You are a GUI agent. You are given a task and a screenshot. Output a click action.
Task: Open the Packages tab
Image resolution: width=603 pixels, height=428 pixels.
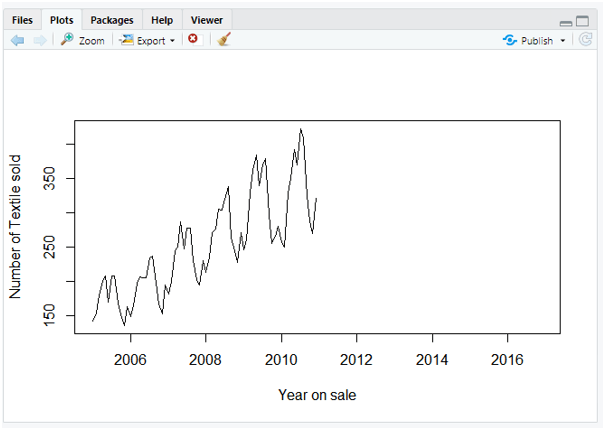pos(111,20)
